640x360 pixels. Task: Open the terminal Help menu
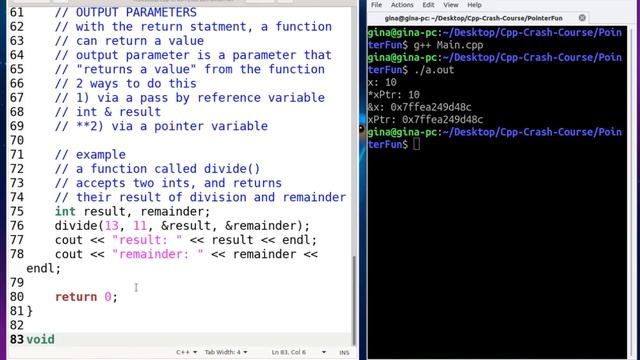click(474, 5)
